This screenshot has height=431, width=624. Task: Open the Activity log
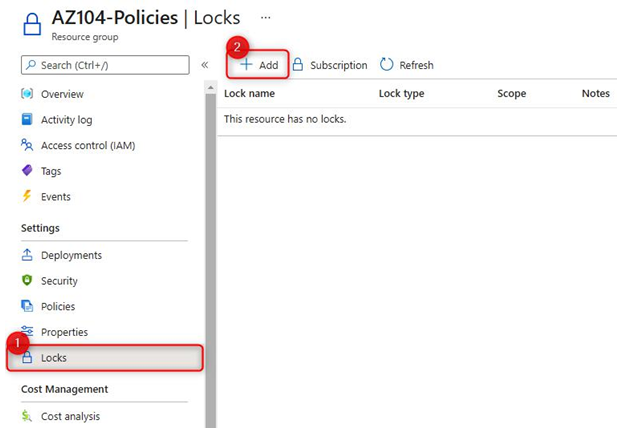pyautogui.click(x=66, y=120)
